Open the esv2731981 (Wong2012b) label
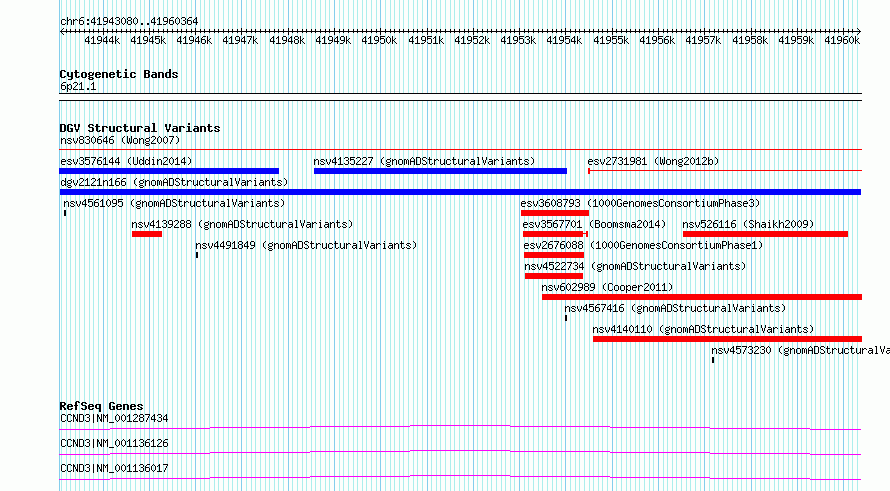This screenshot has width=890, height=491. click(653, 161)
